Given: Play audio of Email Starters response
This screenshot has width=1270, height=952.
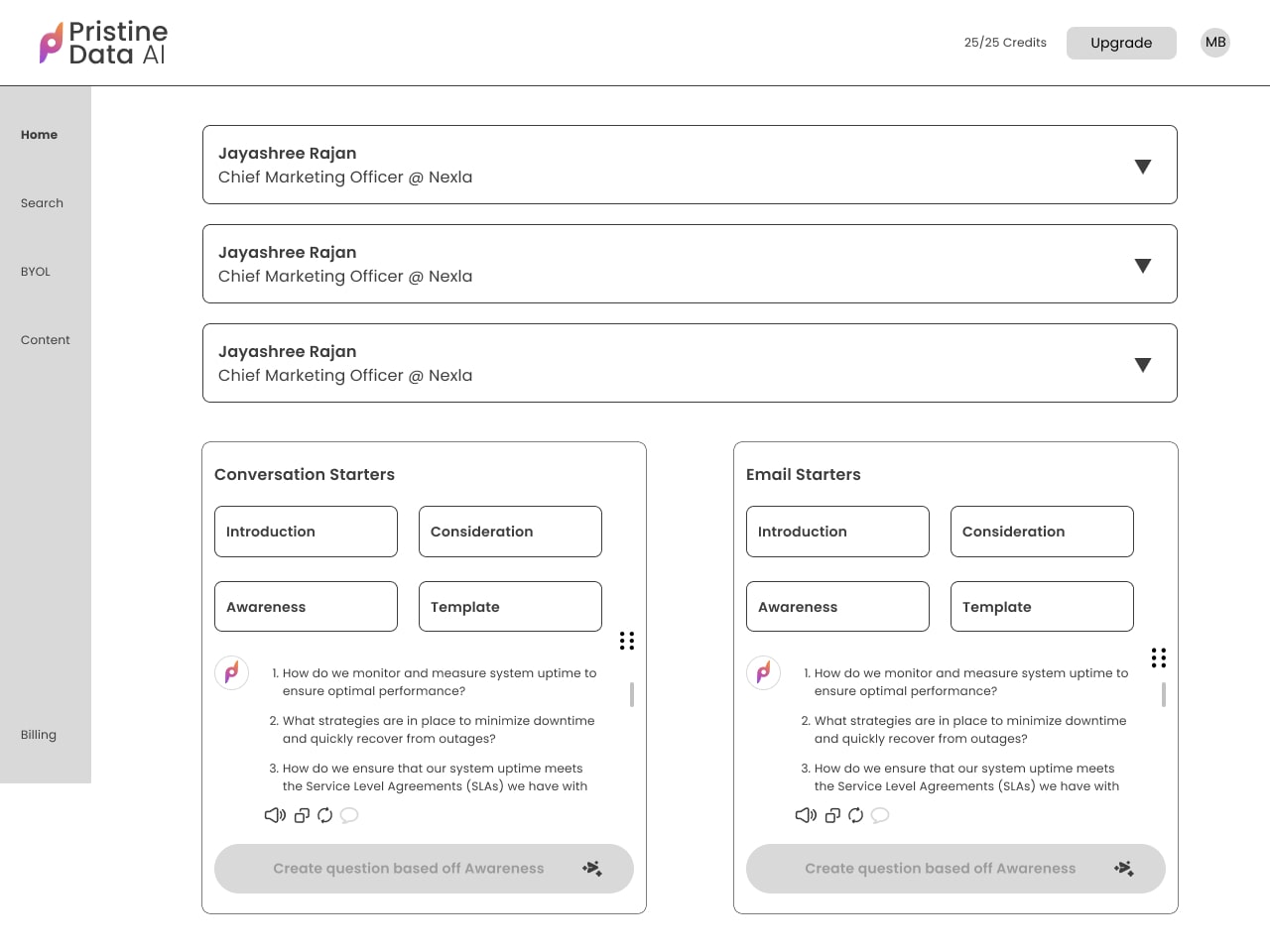Looking at the screenshot, I should (806, 815).
